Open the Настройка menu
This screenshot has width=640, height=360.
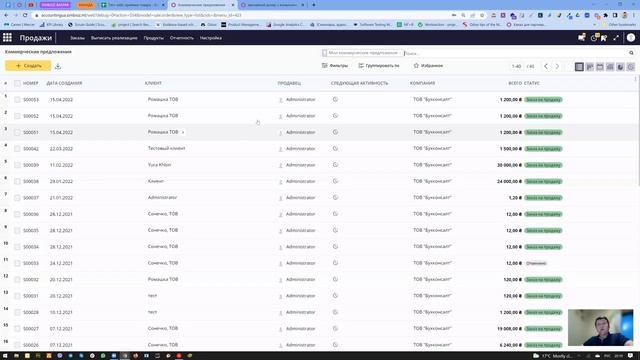point(211,38)
